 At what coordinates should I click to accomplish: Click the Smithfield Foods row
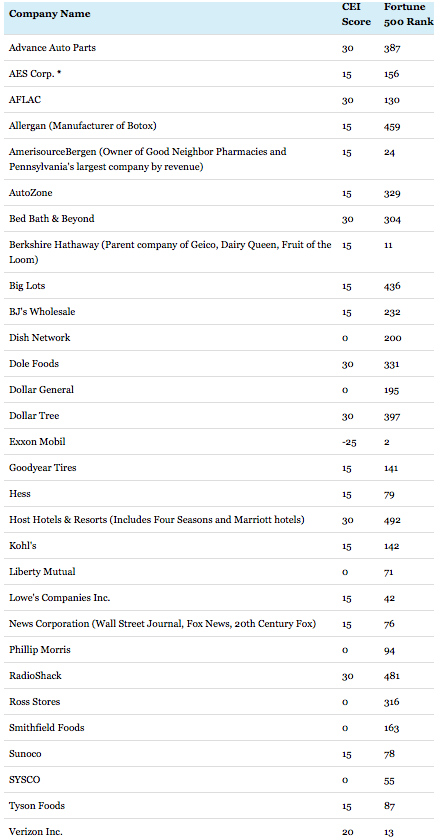pyautogui.click(x=217, y=728)
